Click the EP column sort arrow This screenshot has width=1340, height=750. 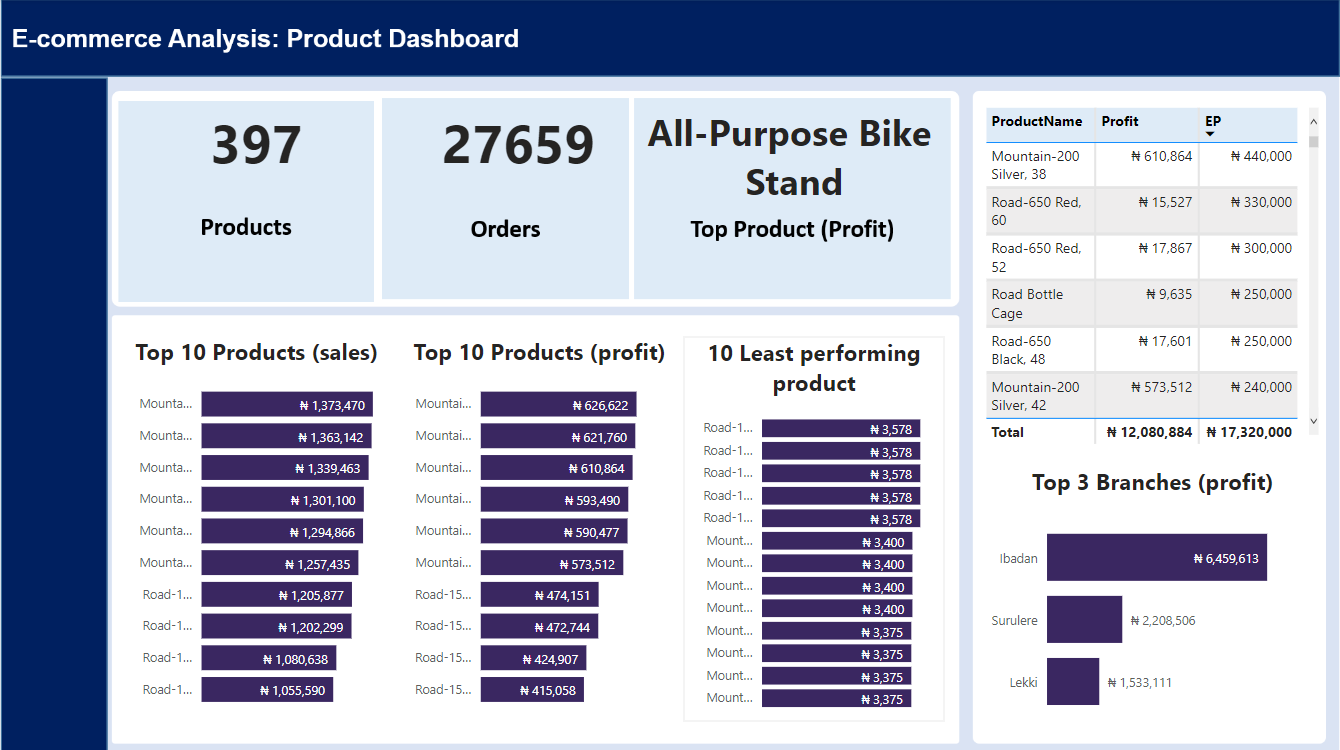[x=1210, y=134]
